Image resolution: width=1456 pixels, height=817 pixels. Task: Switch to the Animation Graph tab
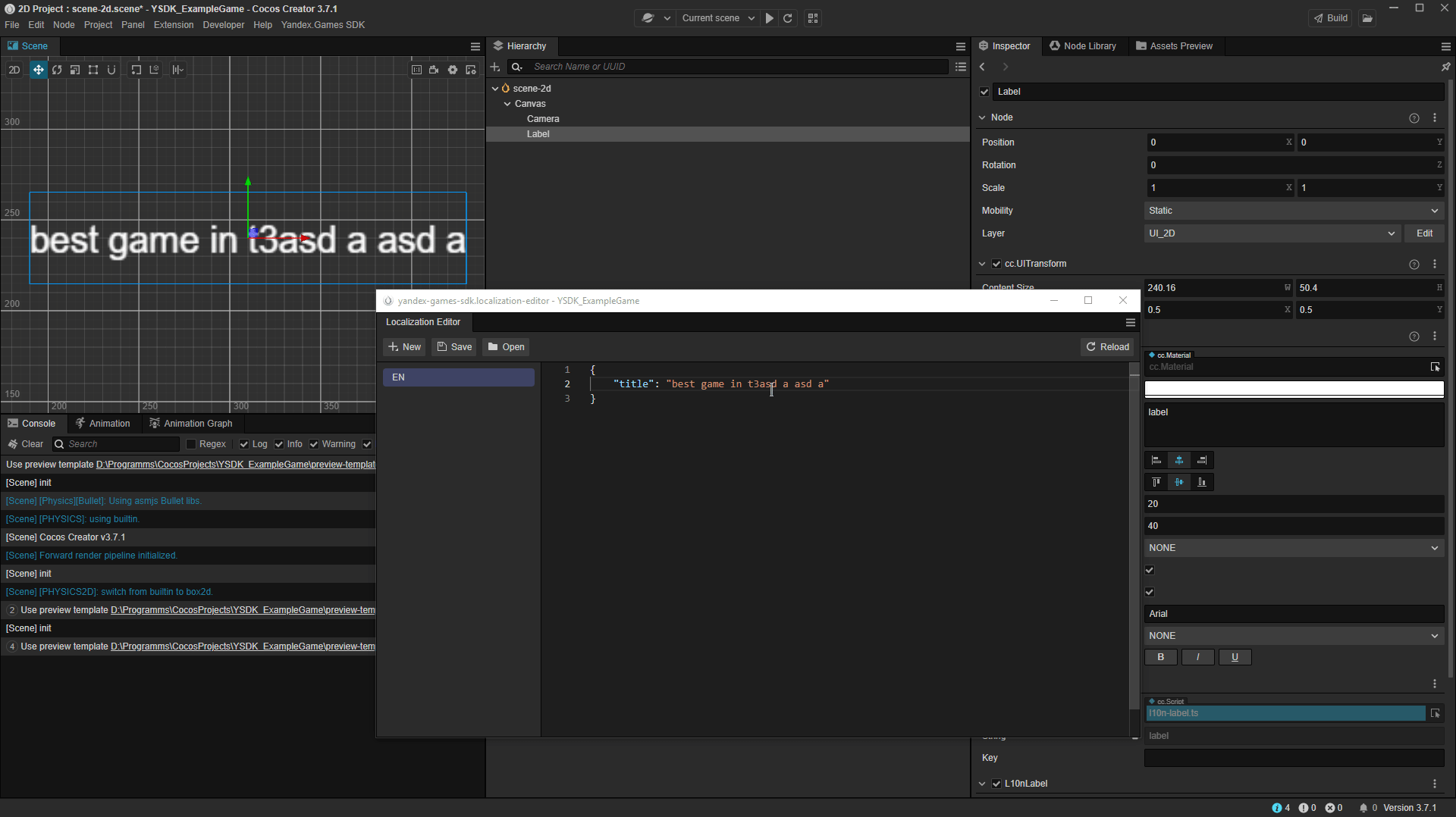coord(190,424)
